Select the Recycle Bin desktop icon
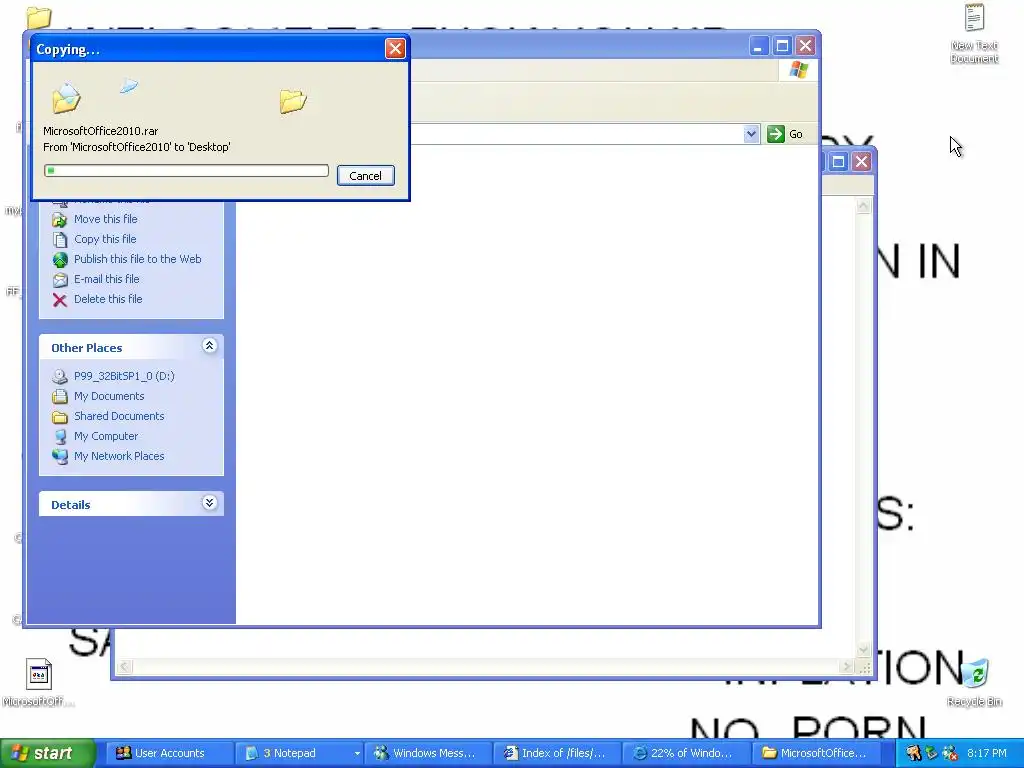 point(974,683)
